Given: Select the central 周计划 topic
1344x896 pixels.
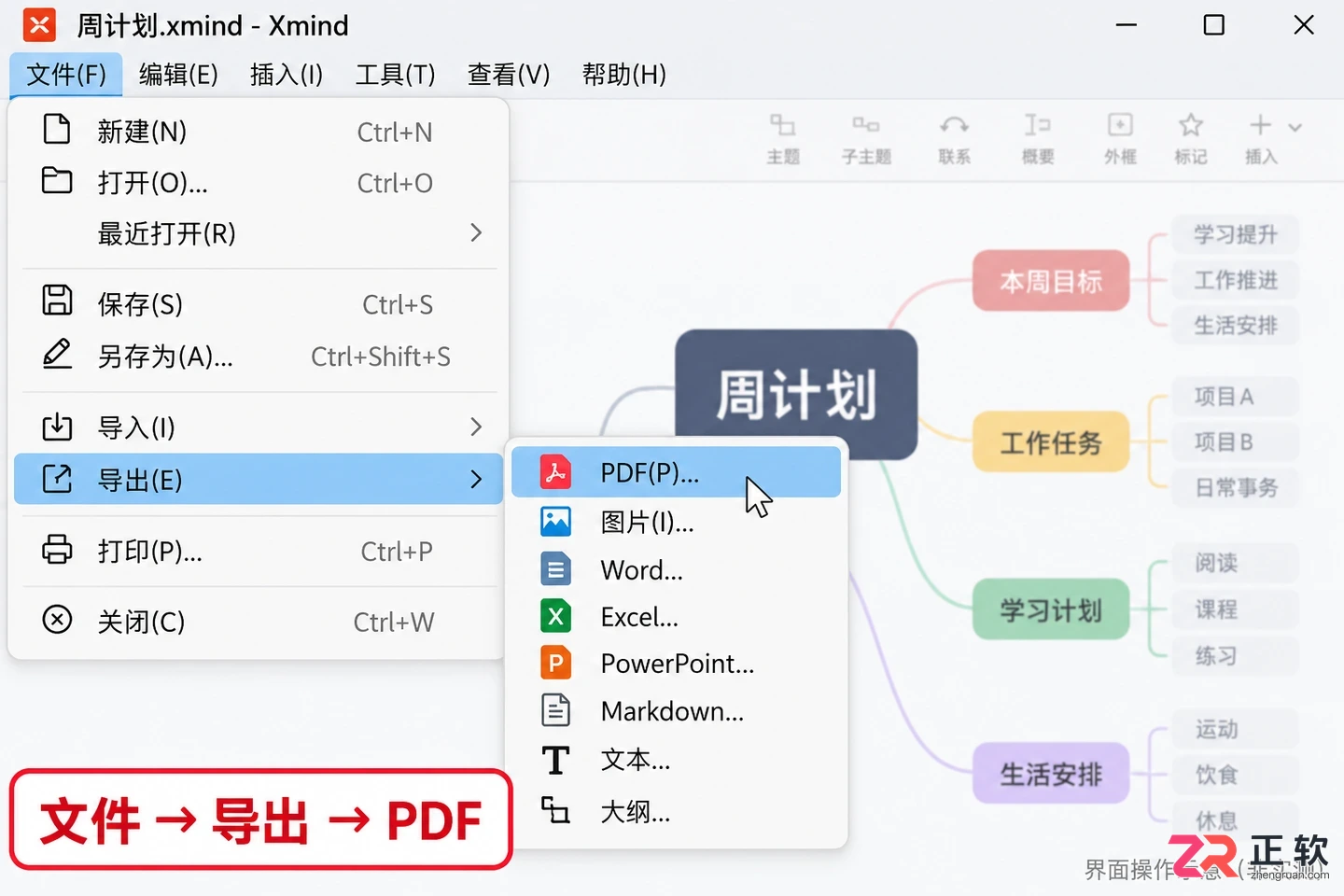Looking at the screenshot, I should pos(796,394).
